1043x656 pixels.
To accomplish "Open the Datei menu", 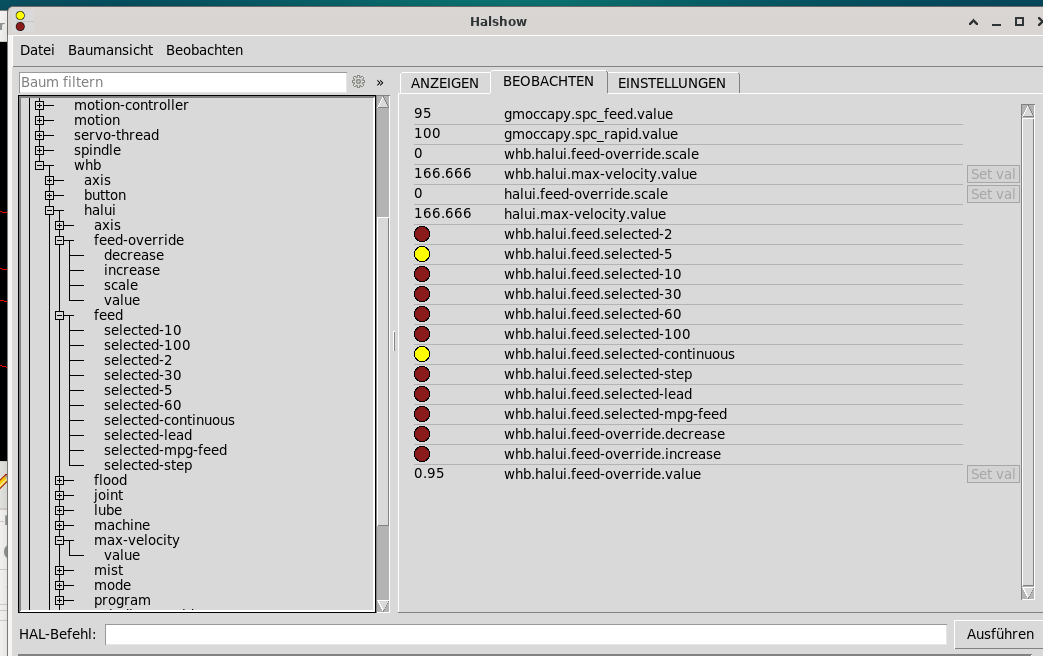I will pyautogui.click(x=37, y=50).
